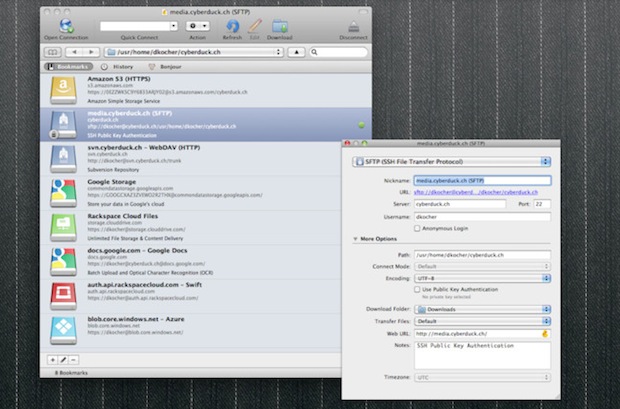Viewport: 620px width, 409px height.
Task: Click the Path field in bookmark editor
Action: (x=482, y=255)
